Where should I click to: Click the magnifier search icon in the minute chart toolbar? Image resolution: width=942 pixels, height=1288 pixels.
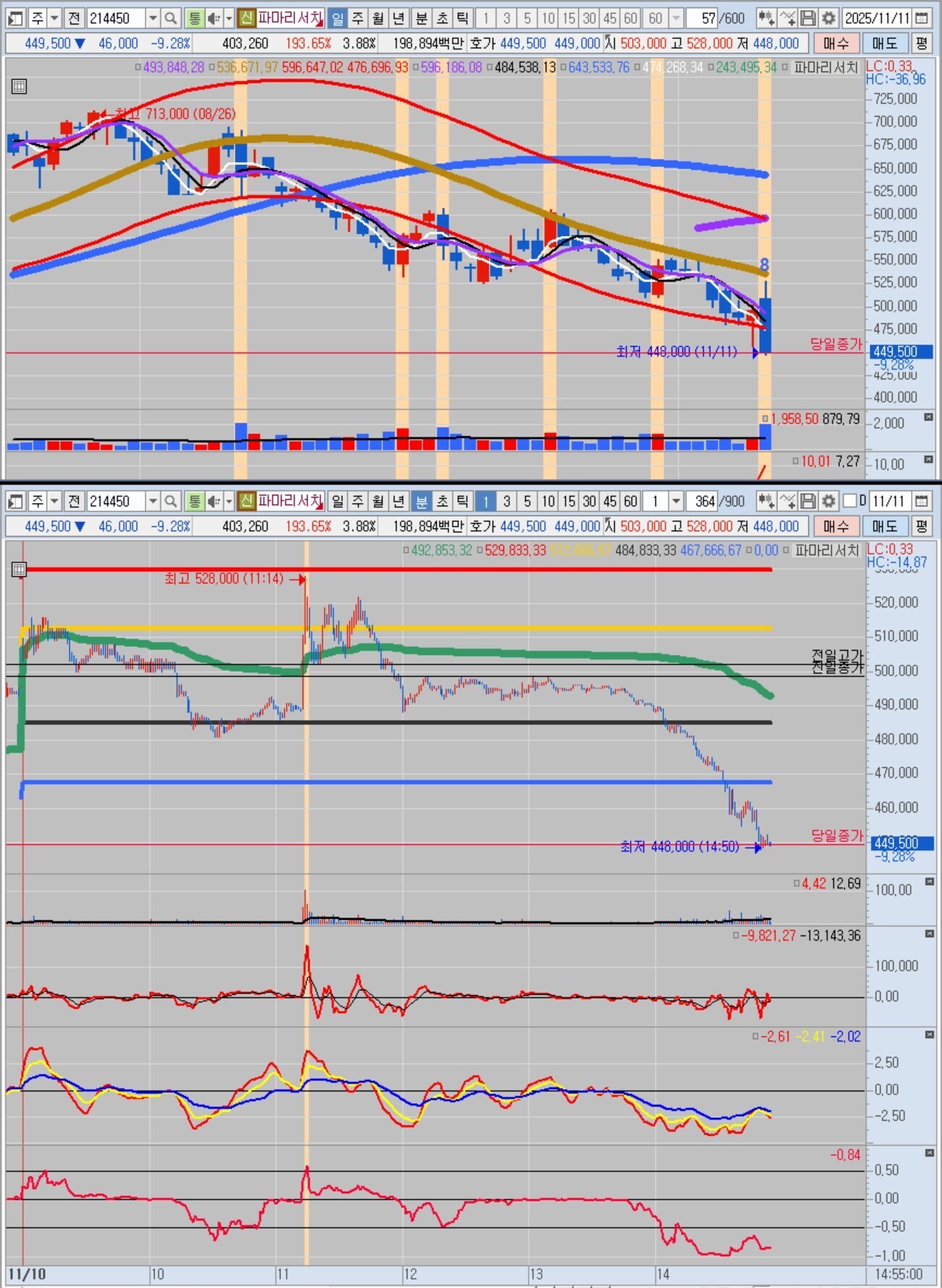point(171,501)
